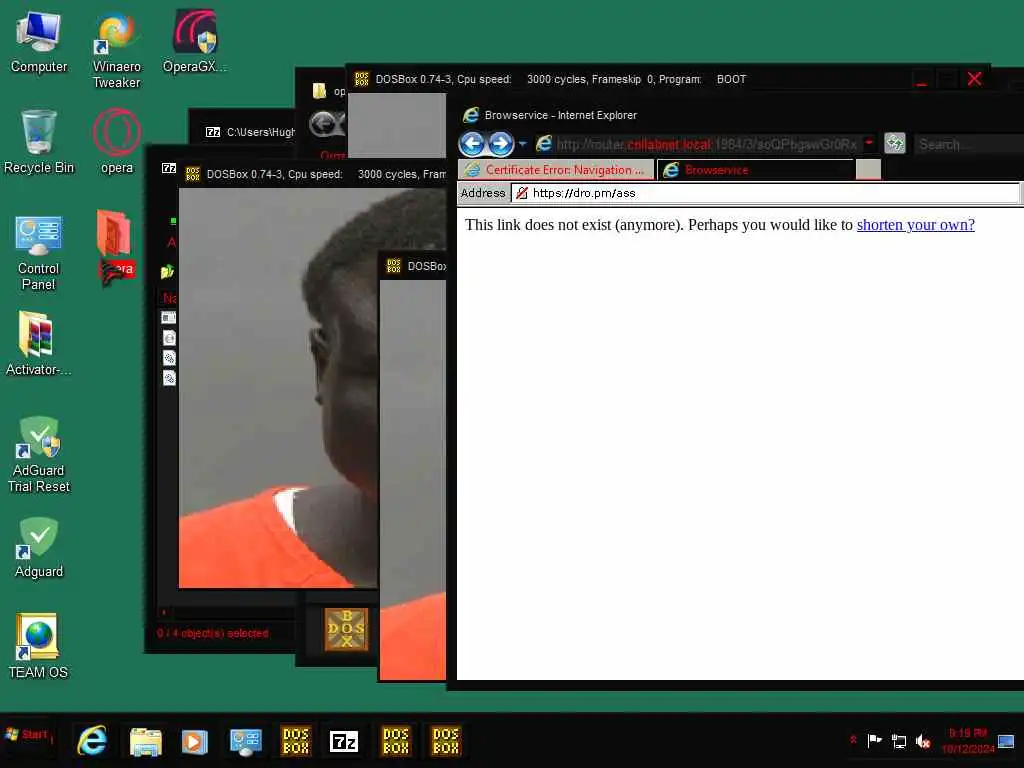Click the folder icon in Explorer window title

click(x=319, y=91)
